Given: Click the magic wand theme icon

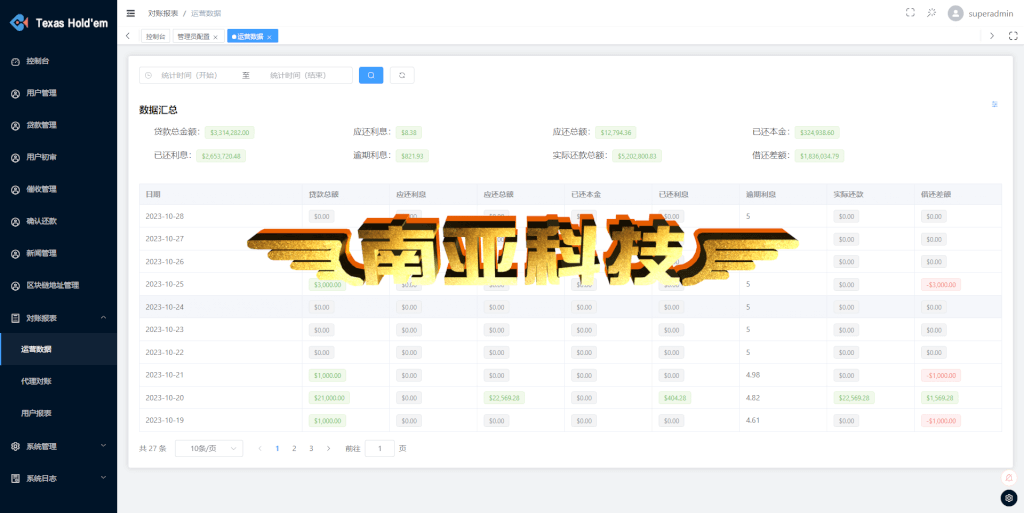Looking at the screenshot, I should [932, 12].
